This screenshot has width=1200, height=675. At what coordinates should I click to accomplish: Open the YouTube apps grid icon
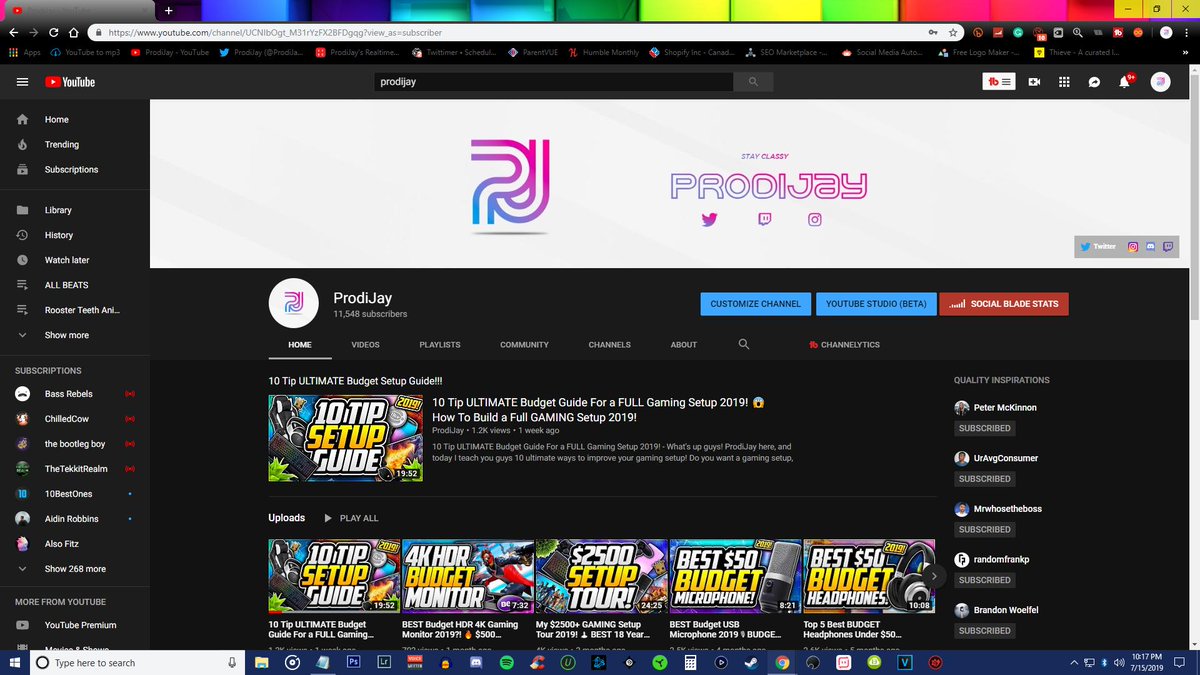coord(1064,82)
